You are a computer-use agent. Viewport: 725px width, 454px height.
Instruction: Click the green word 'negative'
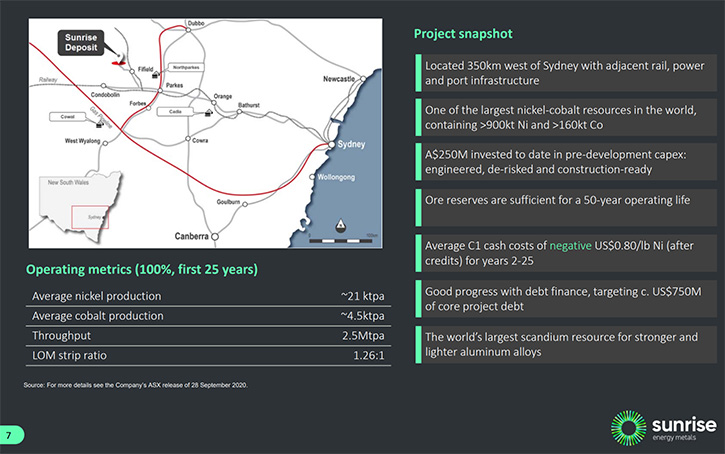[570, 245]
